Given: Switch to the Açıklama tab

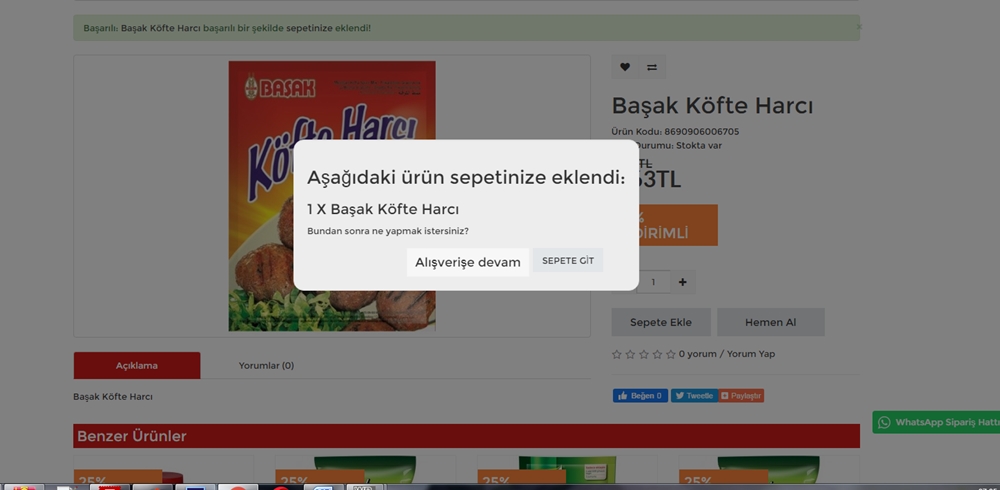Looking at the screenshot, I should [136, 366].
